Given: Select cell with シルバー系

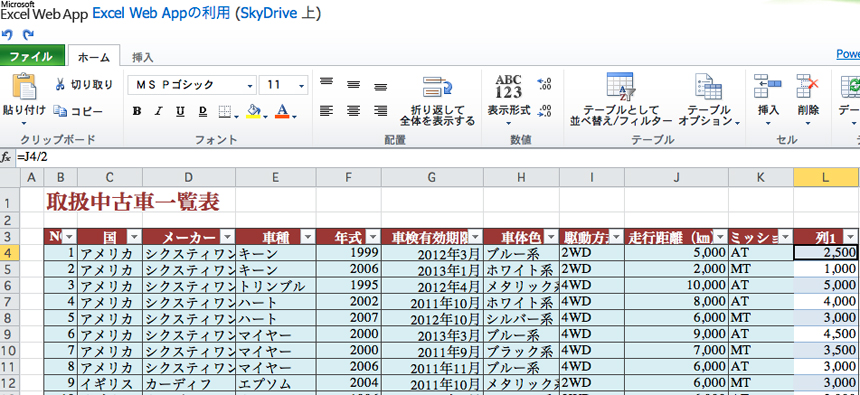Looking at the screenshot, I should [x=522, y=318].
